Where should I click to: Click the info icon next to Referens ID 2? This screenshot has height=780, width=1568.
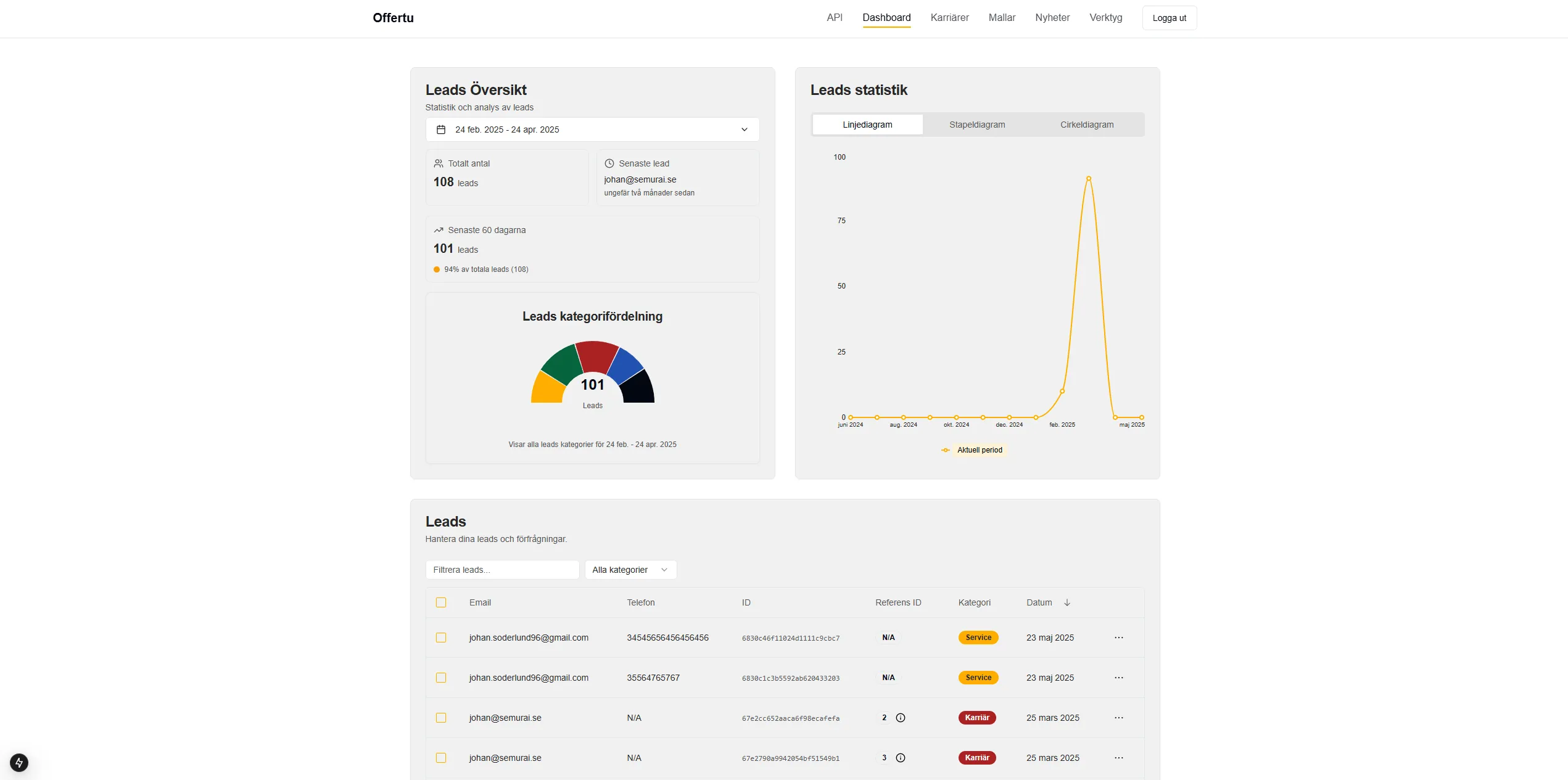pyautogui.click(x=901, y=718)
